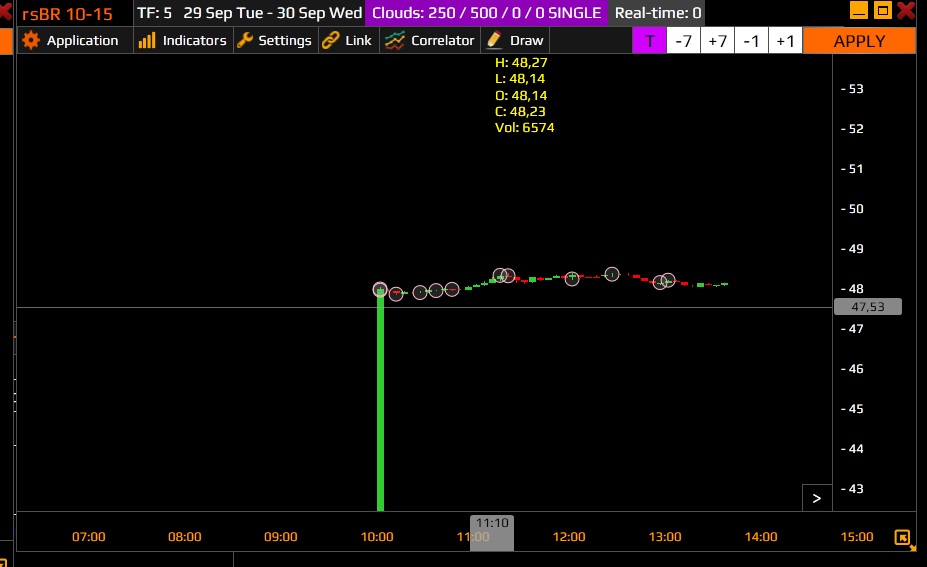This screenshot has height=567, width=927.
Task: Click the orange APPLY button
Action: coord(859,41)
